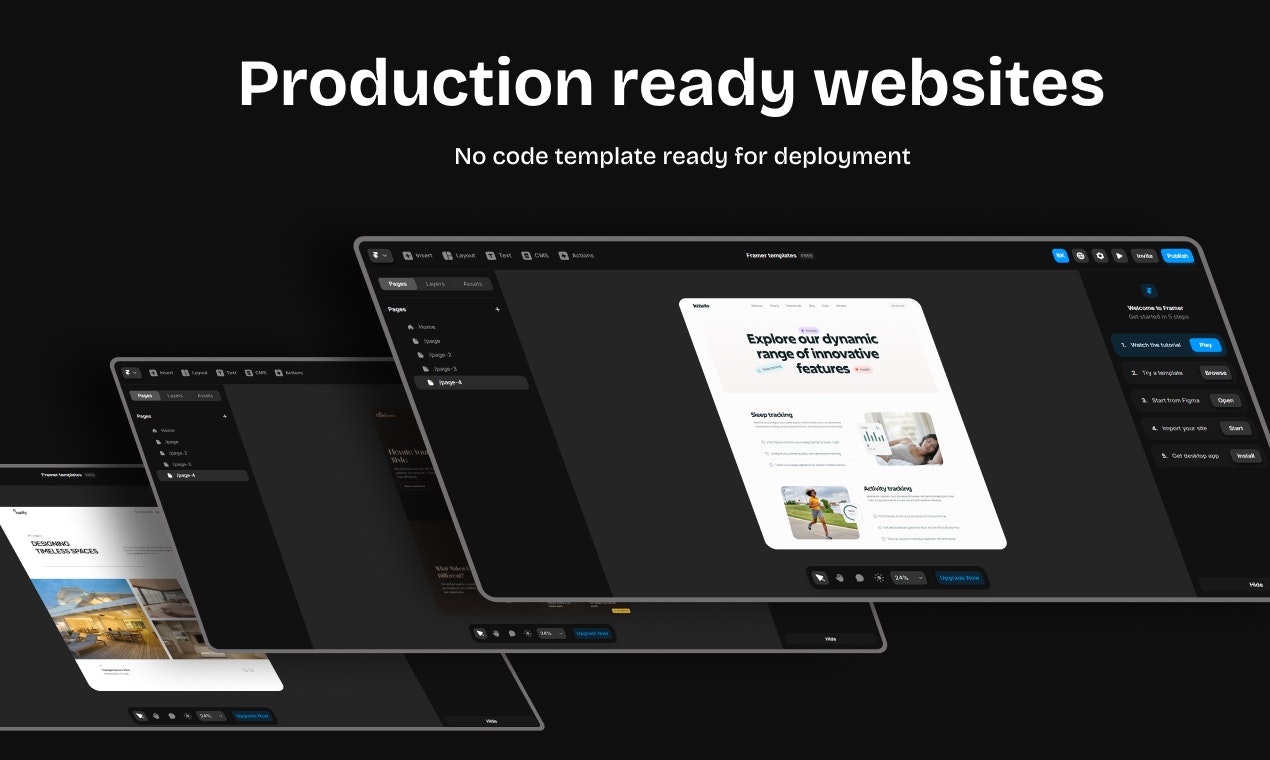
Task: Open Actions in middle window toolbar
Action: [x=289, y=372]
